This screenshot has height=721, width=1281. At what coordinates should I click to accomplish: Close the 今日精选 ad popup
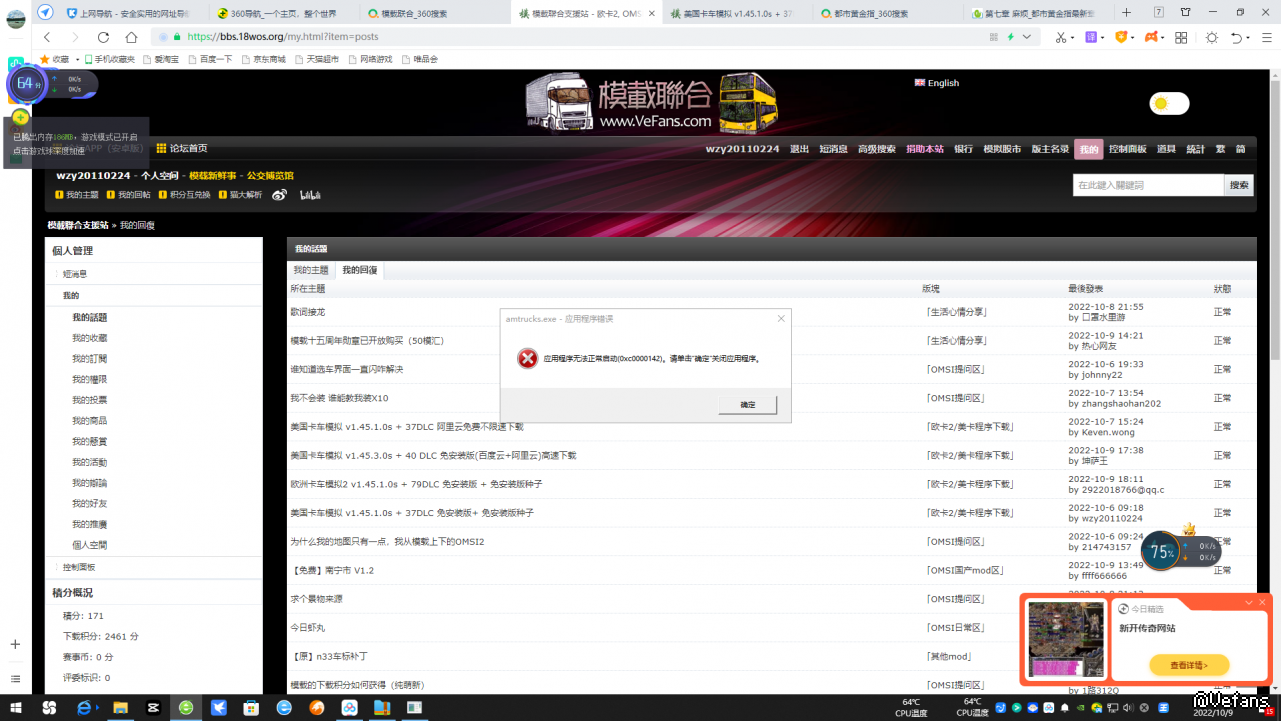(1263, 602)
